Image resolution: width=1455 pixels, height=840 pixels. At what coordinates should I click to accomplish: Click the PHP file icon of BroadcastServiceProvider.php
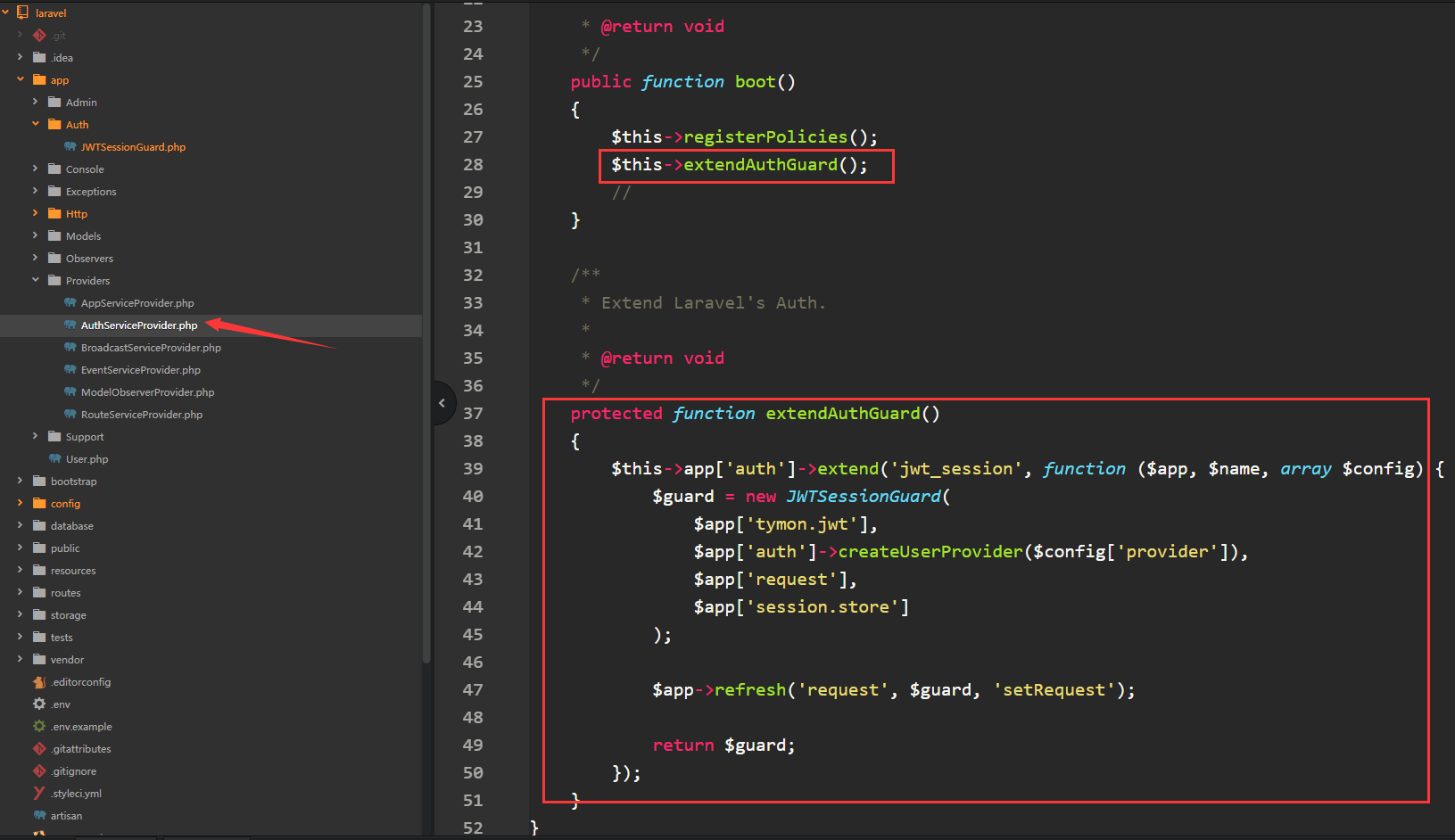70,347
